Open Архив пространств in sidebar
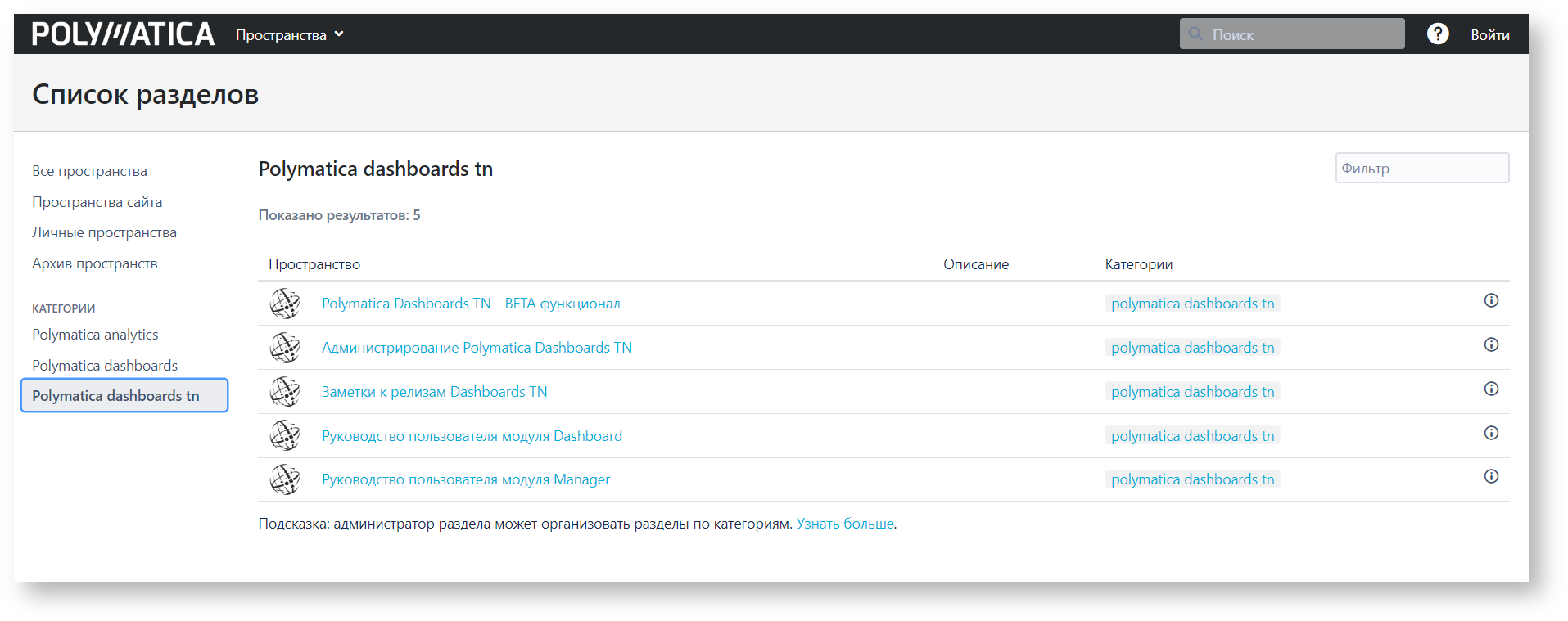The image size is (1568, 621). pyautogui.click(x=94, y=263)
